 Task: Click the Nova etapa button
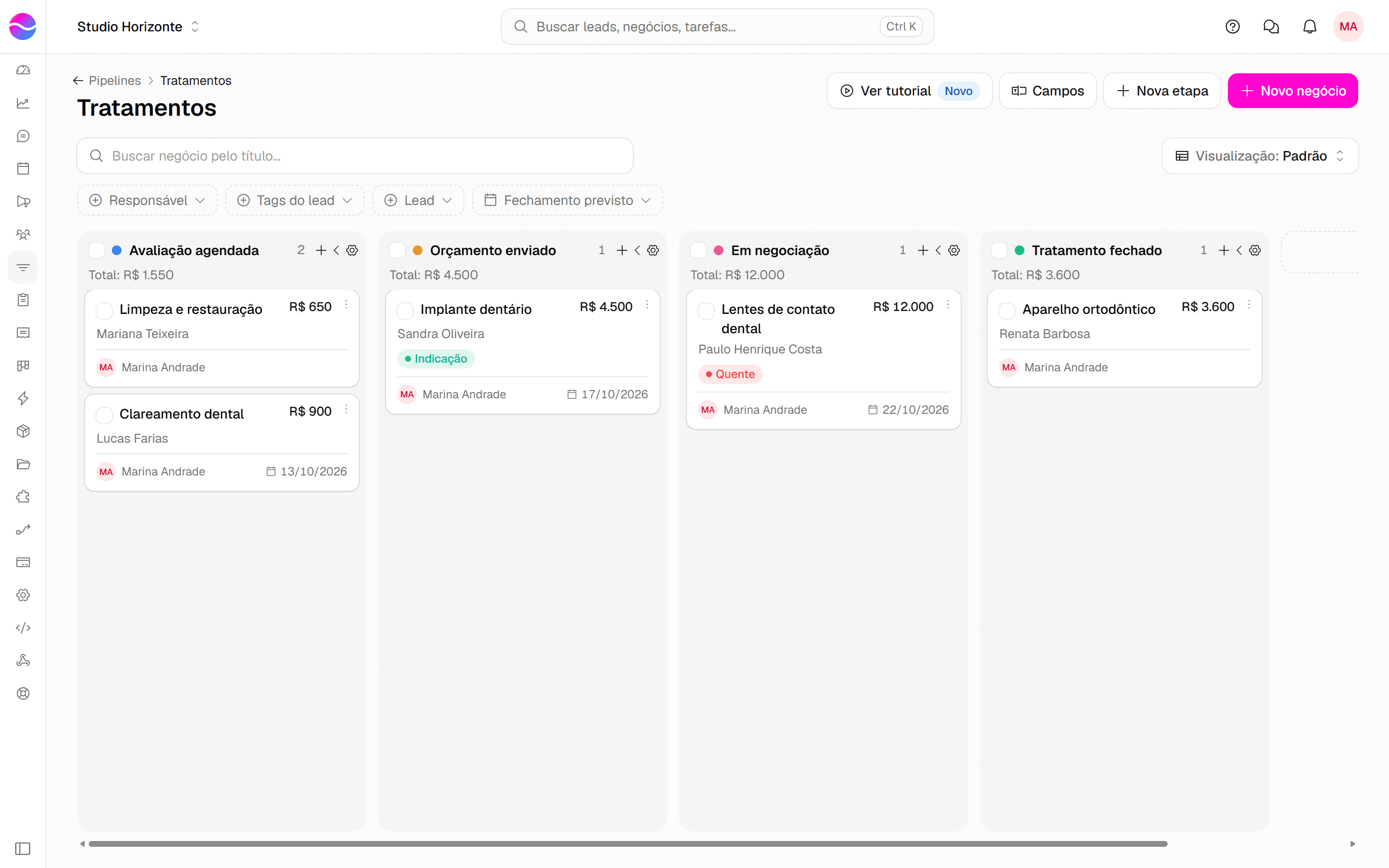(1162, 91)
